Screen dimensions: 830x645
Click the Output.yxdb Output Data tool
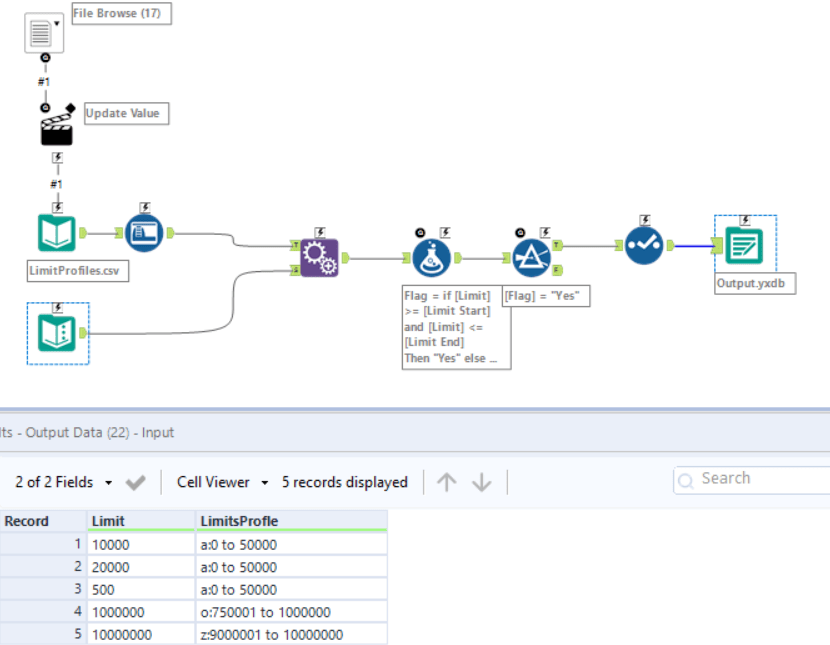[744, 244]
